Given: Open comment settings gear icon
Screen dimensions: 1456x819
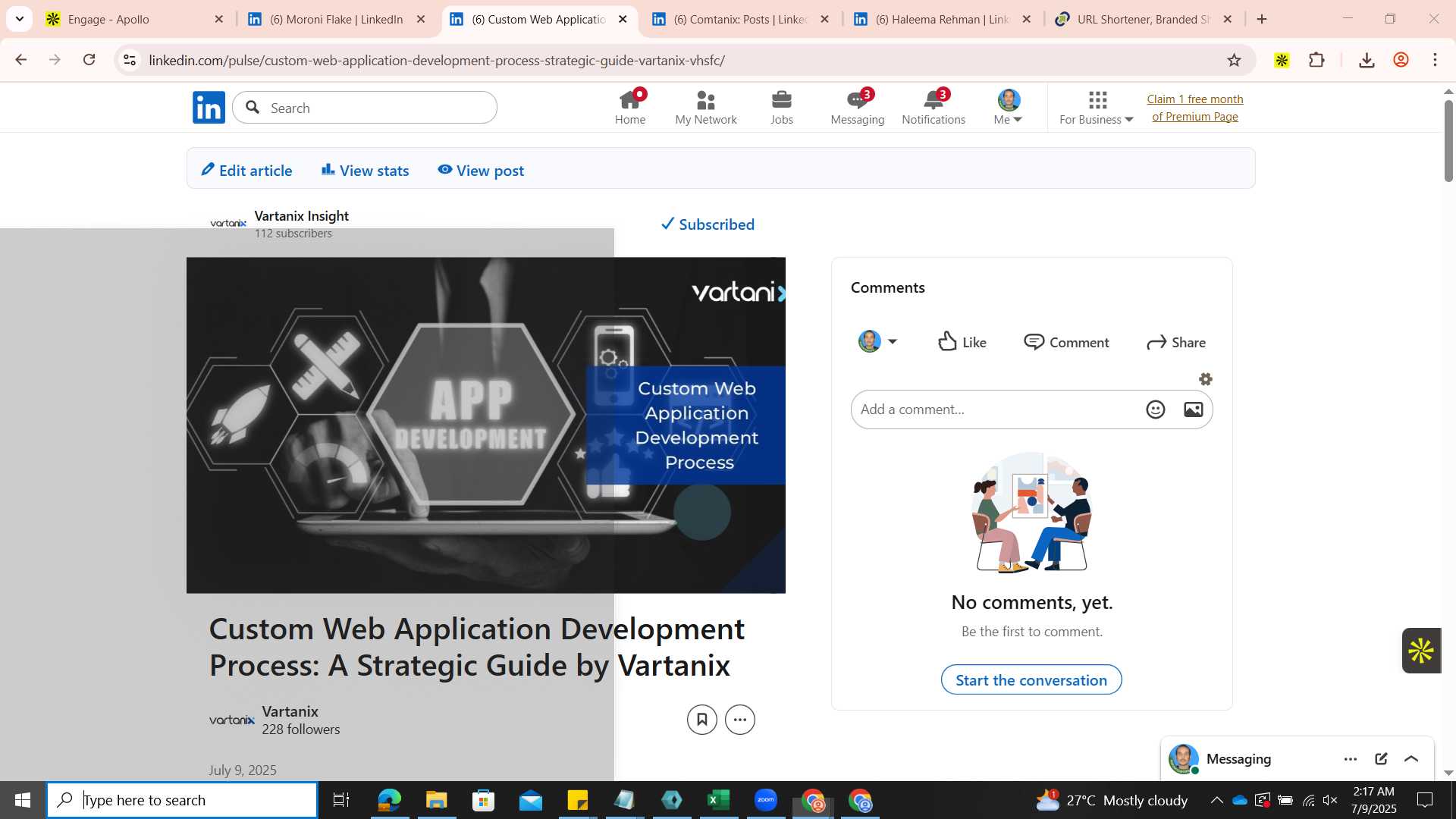Looking at the screenshot, I should pos(1206,379).
